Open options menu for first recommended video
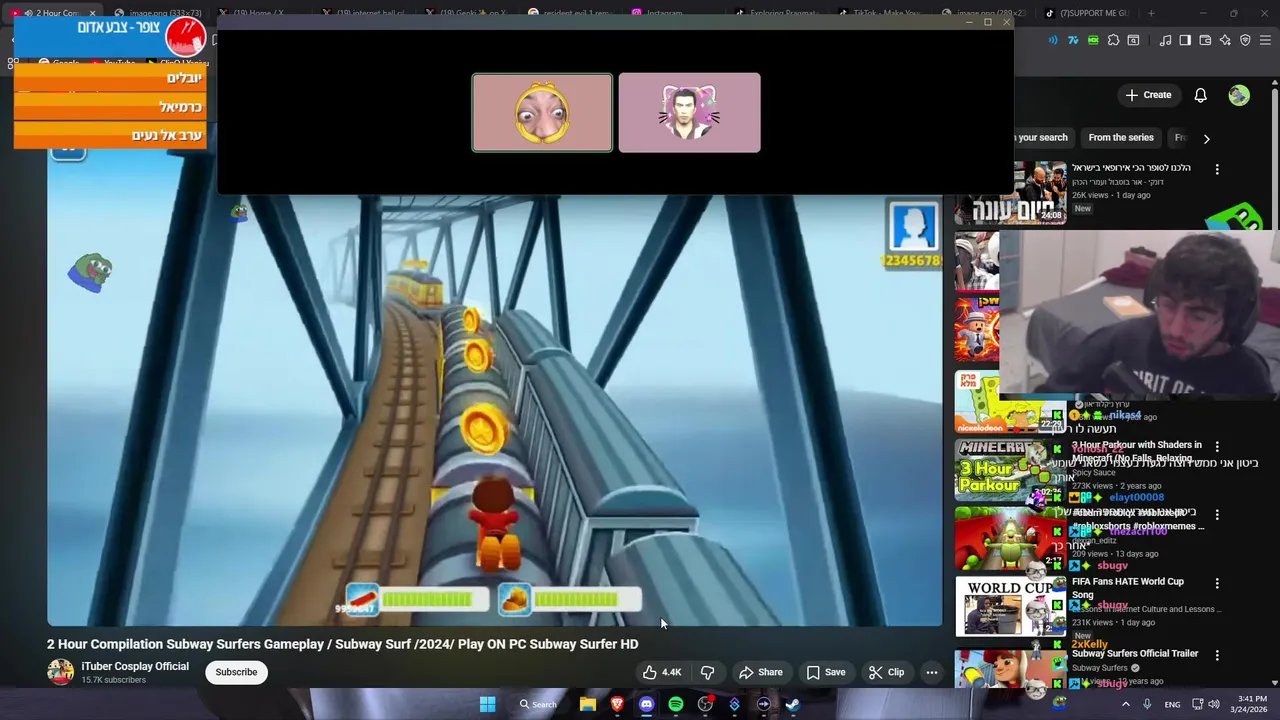 pos(1217,170)
